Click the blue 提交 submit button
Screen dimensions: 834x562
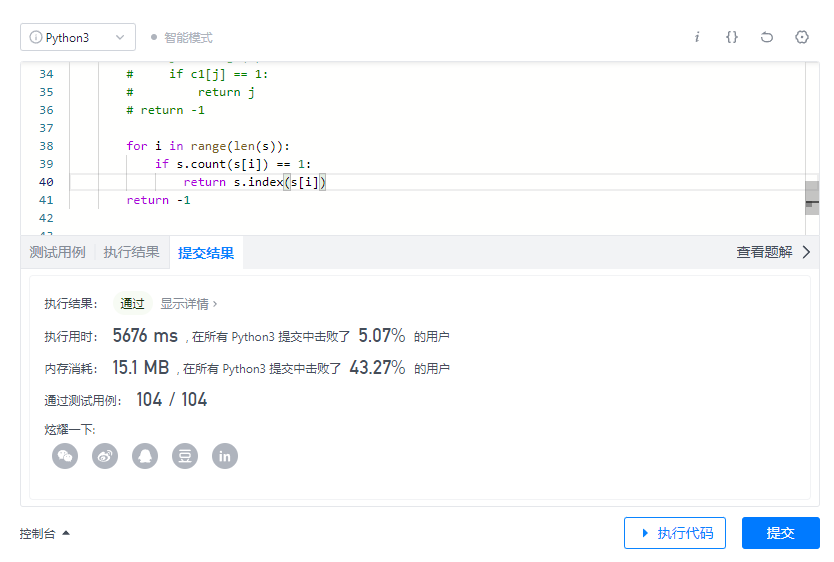click(x=781, y=533)
